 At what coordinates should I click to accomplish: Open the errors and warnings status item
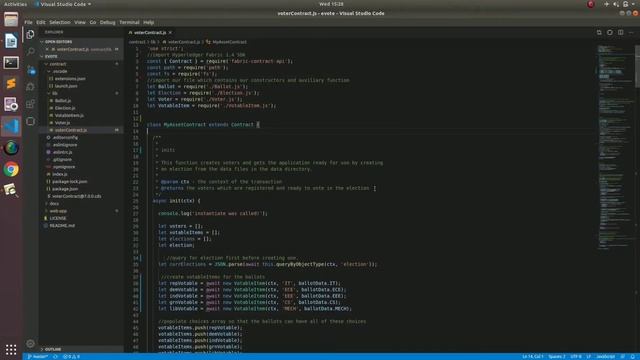pyautogui.click(x=71, y=357)
